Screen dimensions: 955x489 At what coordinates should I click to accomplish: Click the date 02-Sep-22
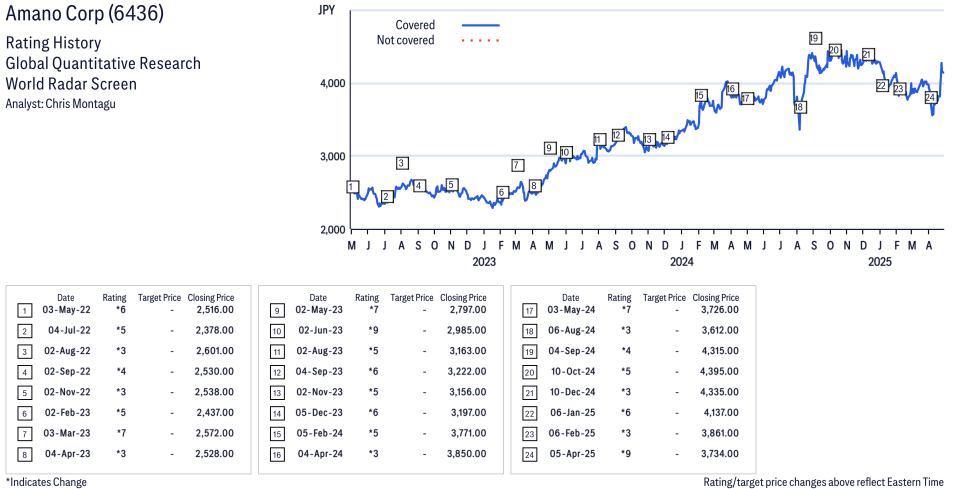67,371
